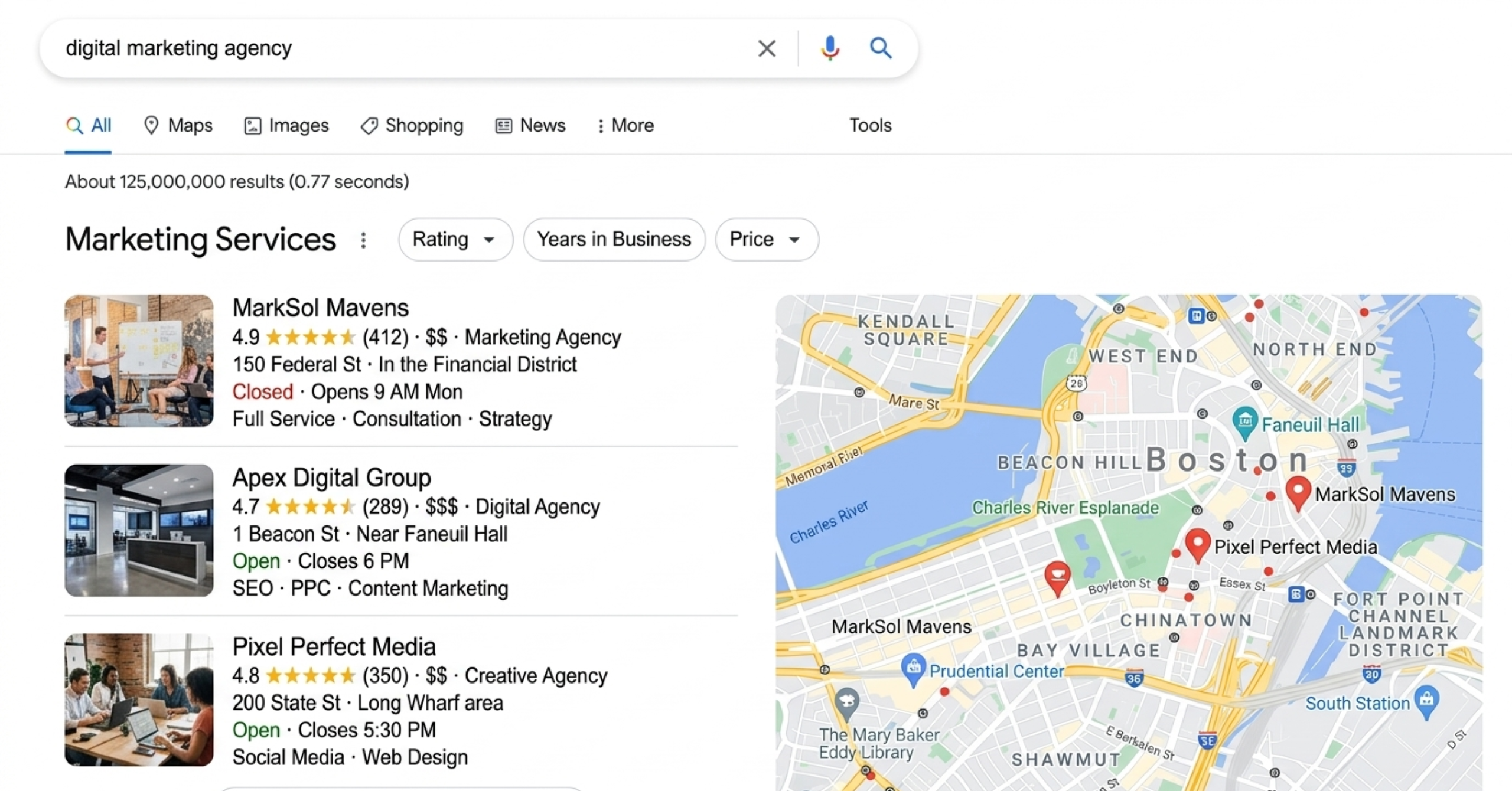Open the More search categories menu
Image resolution: width=1512 pixels, height=791 pixels.
coord(625,125)
